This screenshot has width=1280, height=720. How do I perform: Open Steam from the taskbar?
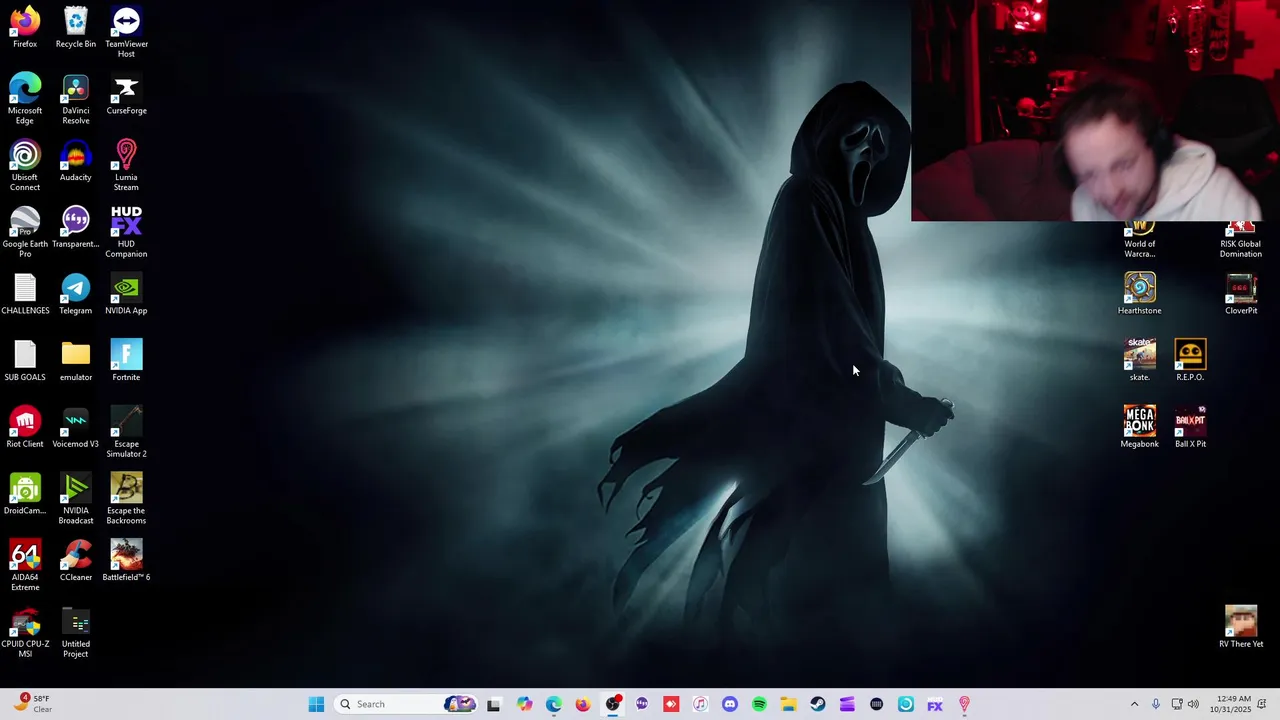(x=817, y=704)
